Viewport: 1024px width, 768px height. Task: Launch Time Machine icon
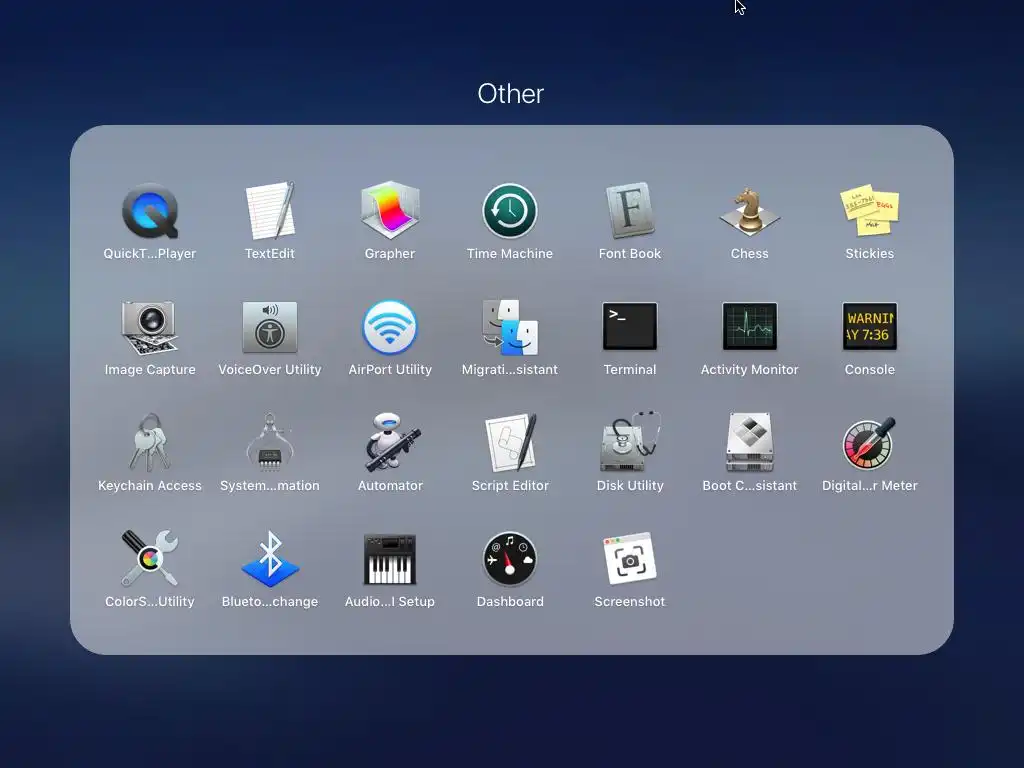click(510, 211)
